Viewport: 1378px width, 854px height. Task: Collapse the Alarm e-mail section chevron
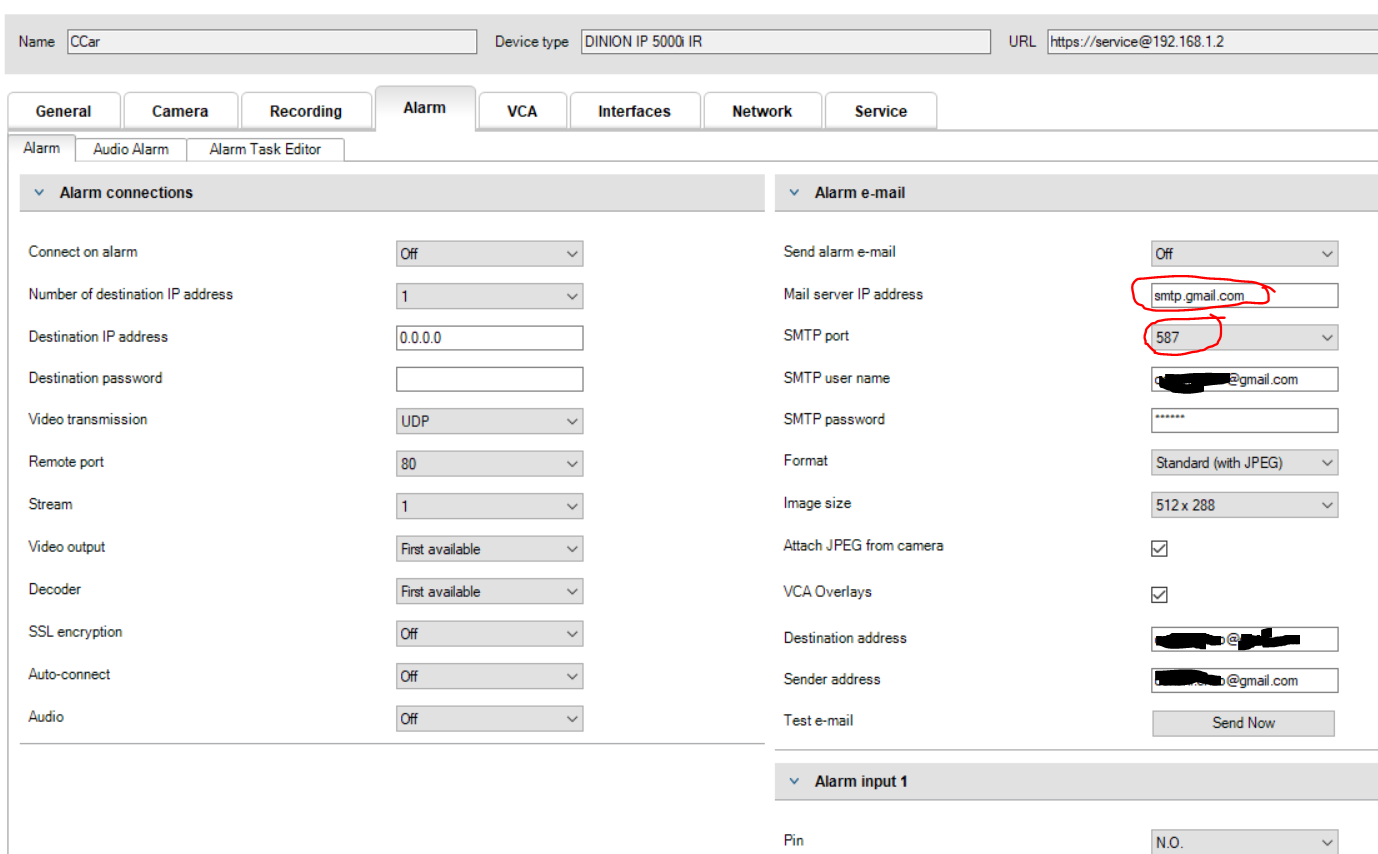(x=794, y=193)
